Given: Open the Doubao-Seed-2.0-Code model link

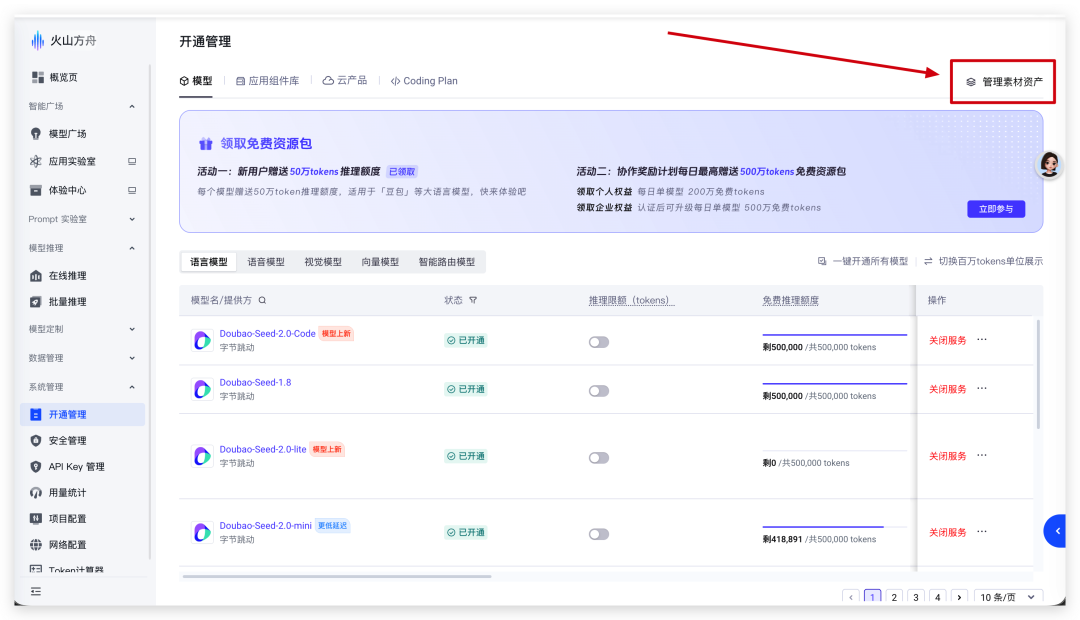Looking at the screenshot, I should 267,333.
